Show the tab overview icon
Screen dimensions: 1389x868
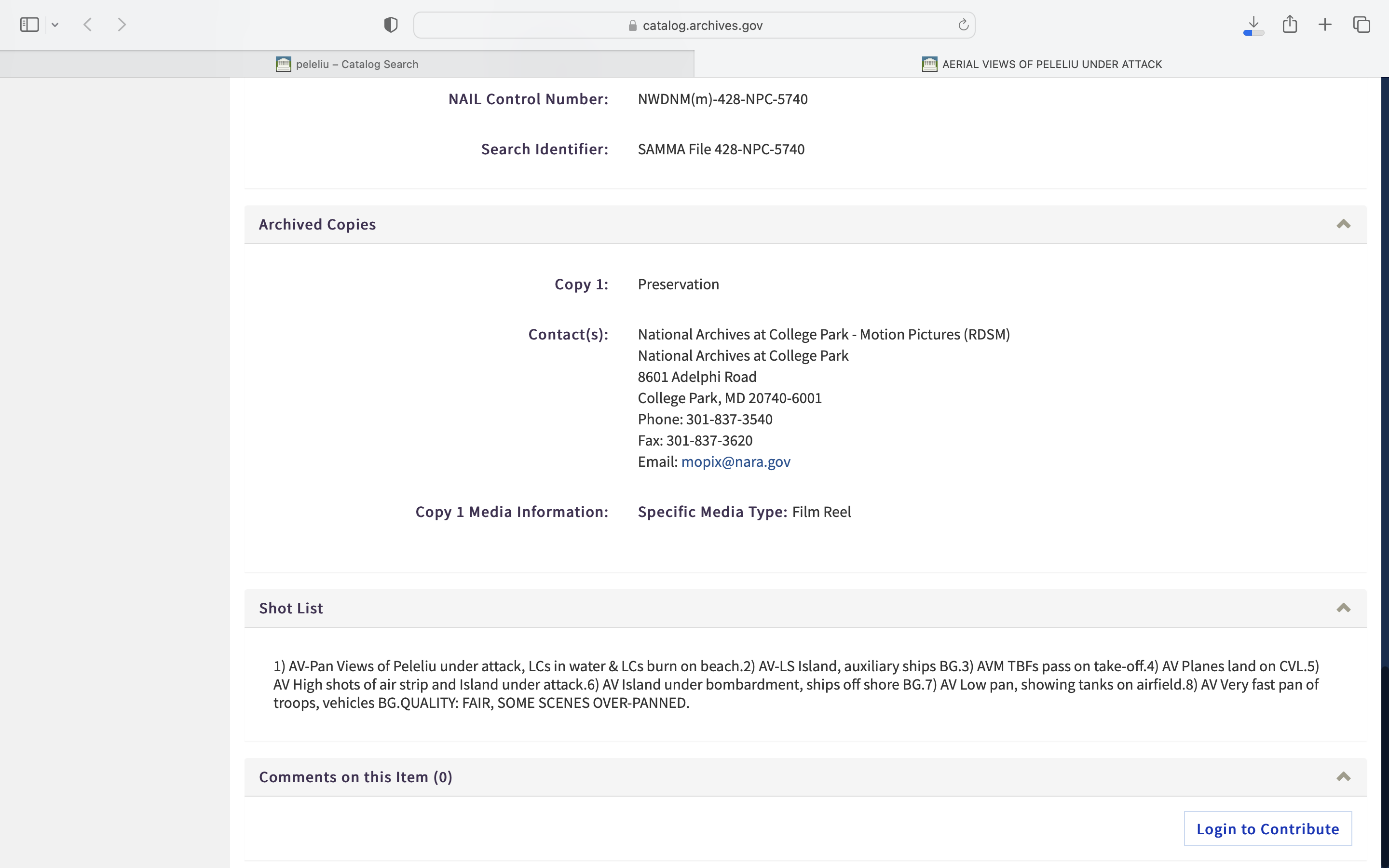pos(1362,25)
